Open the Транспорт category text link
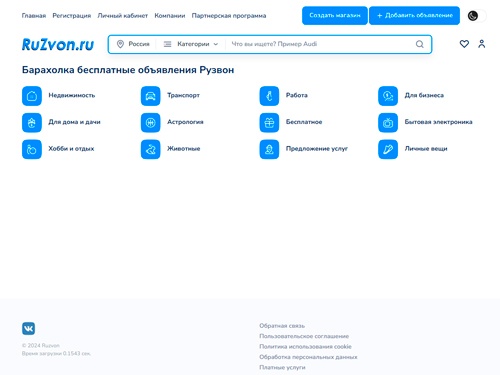This screenshot has width=500, height=375. click(x=183, y=95)
